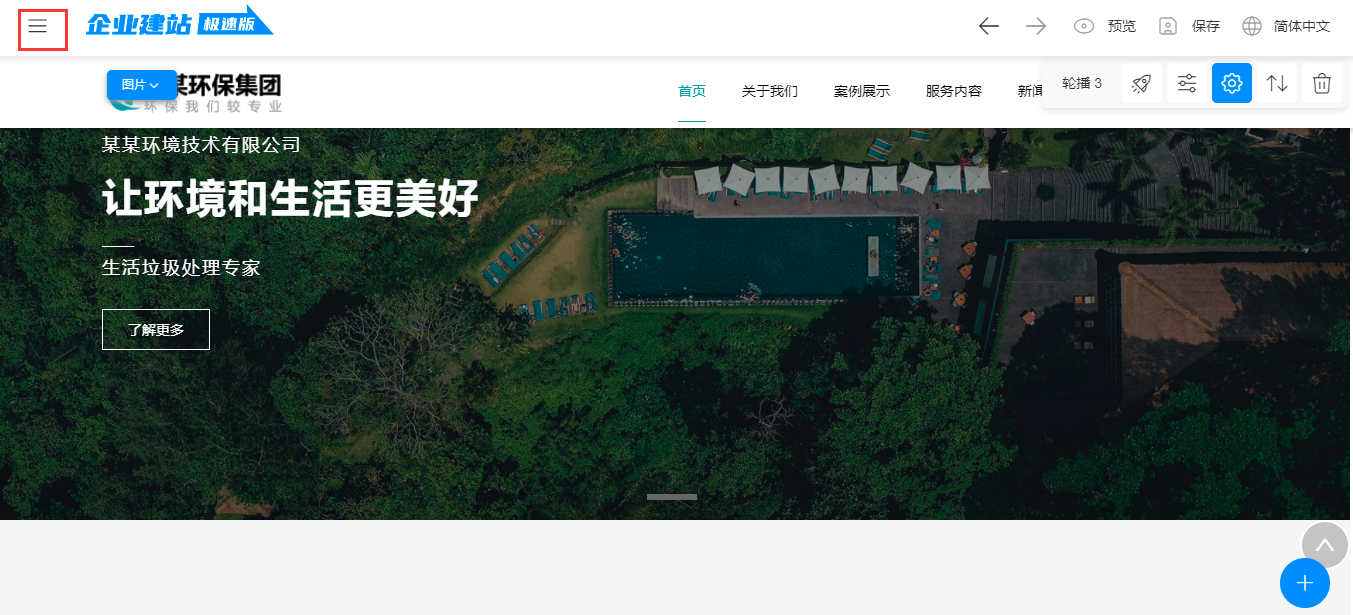Click the 了解更多 banner button
Image resolution: width=1353 pixels, height=615 pixels.
pos(156,330)
